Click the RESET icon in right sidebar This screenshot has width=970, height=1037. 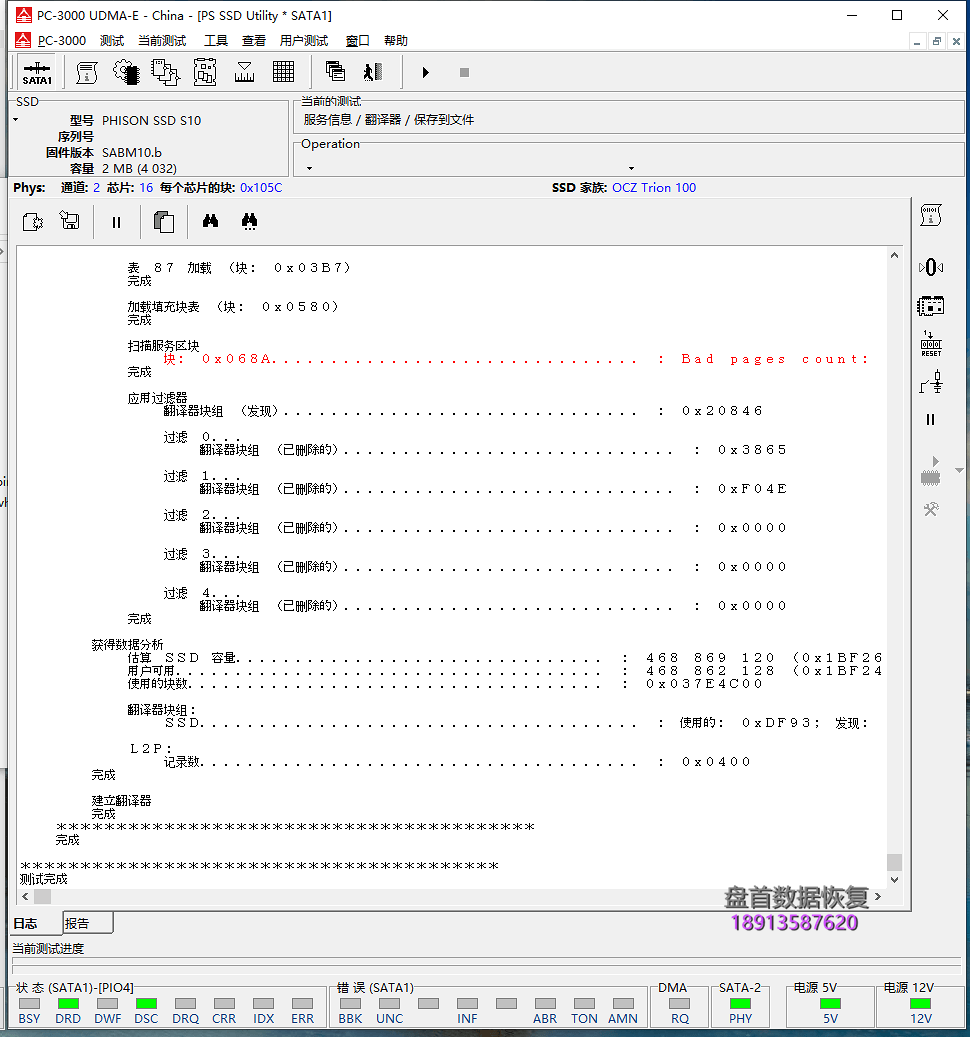[x=931, y=344]
